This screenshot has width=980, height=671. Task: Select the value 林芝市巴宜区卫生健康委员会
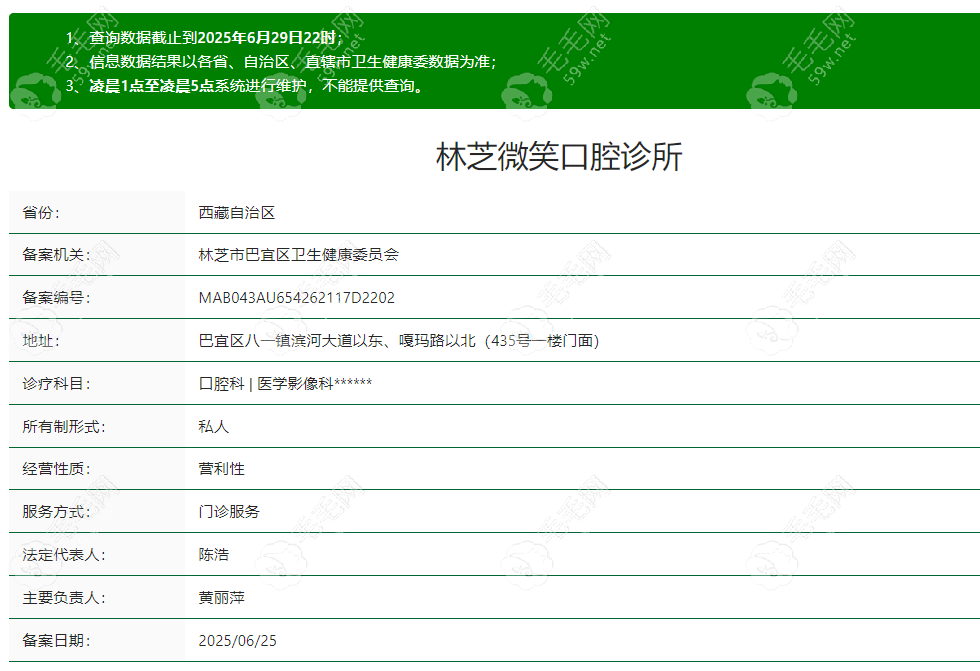(299, 254)
